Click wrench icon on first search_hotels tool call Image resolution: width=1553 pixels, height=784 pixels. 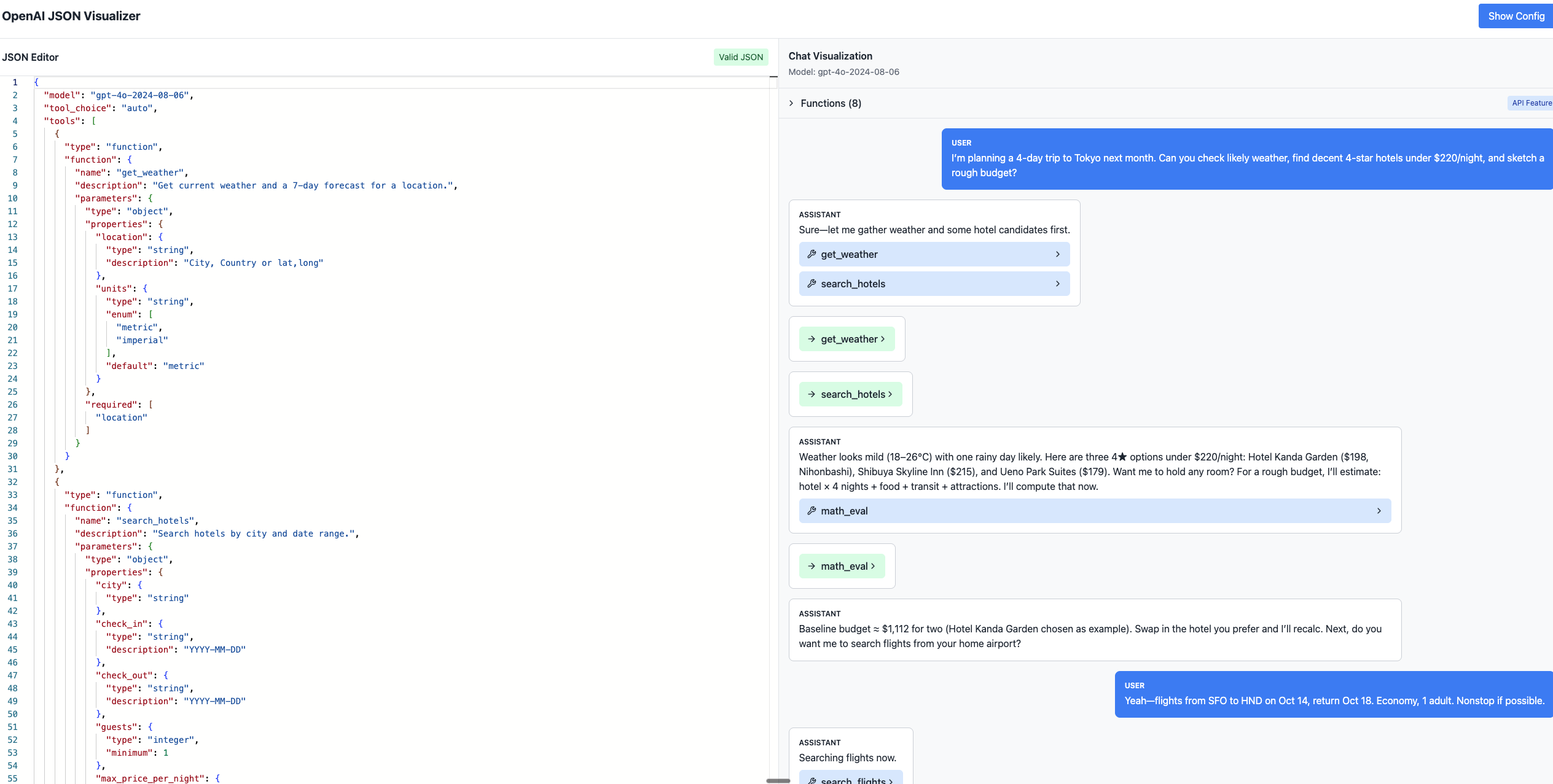coord(812,284)
